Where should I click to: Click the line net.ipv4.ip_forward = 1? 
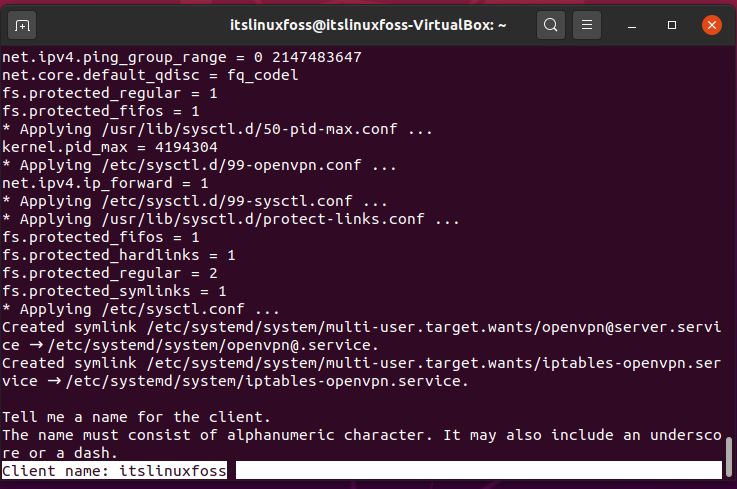105,183
